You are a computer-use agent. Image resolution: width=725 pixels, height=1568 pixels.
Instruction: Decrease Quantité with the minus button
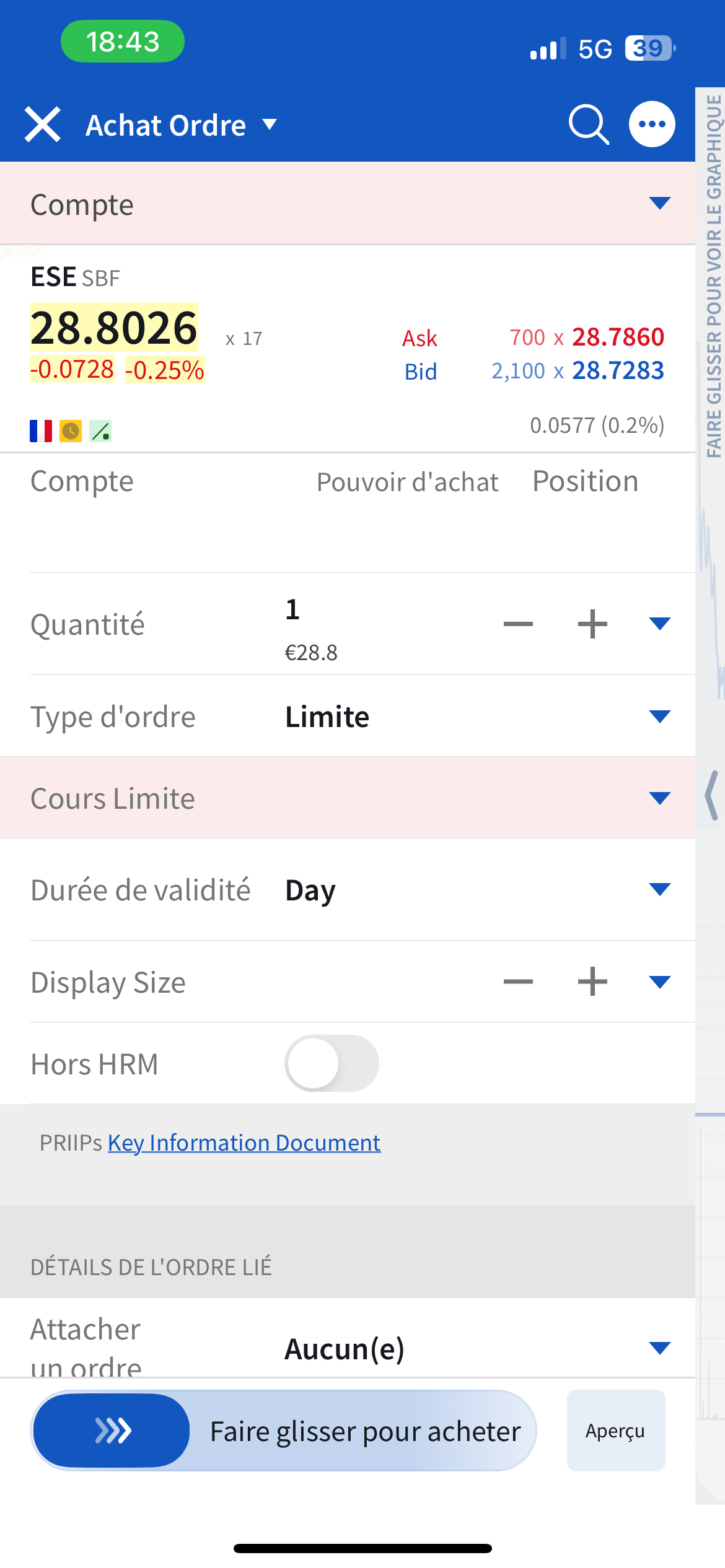518,624
